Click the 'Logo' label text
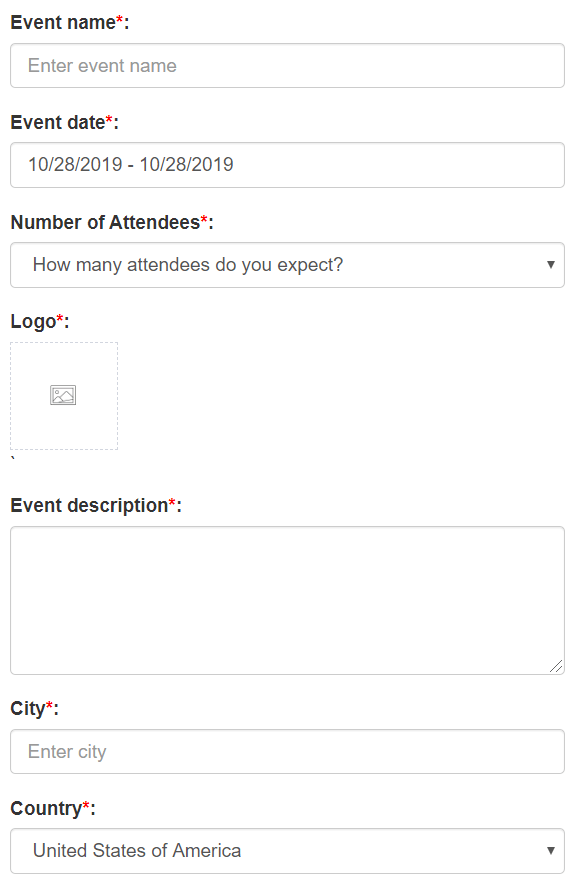 [x=33, y=322]
